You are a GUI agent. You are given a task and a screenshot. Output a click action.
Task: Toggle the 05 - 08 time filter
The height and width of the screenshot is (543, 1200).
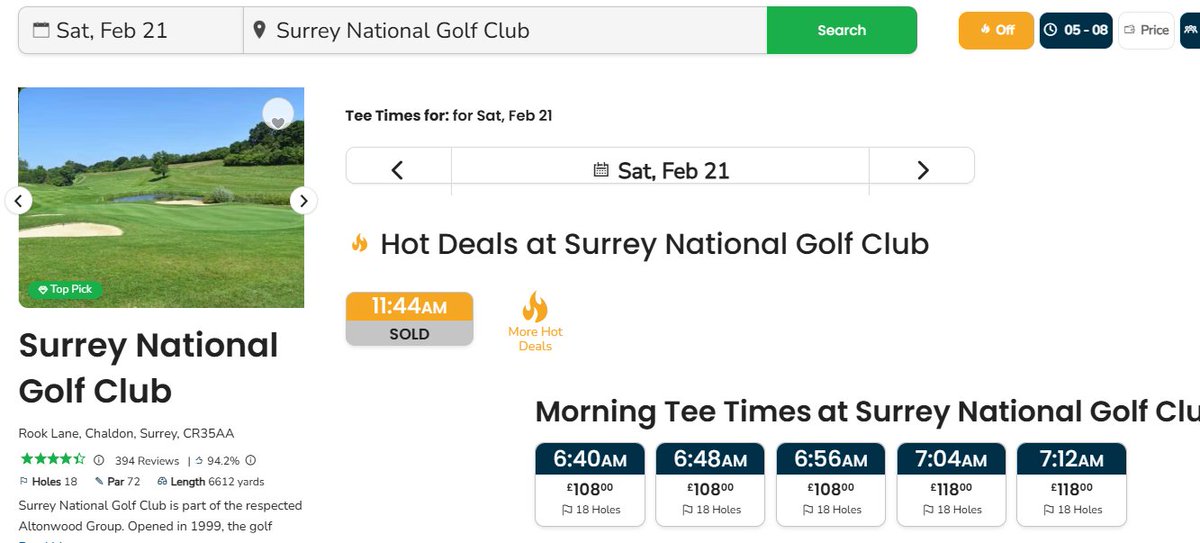[1076, 30]
